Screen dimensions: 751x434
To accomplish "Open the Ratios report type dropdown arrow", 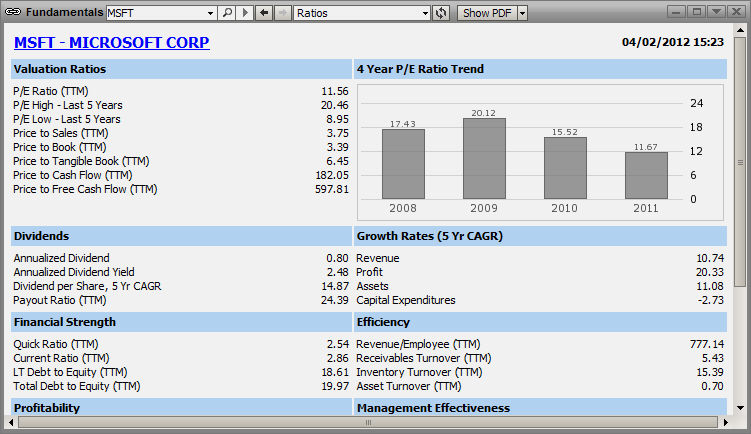I will point(425,13).
